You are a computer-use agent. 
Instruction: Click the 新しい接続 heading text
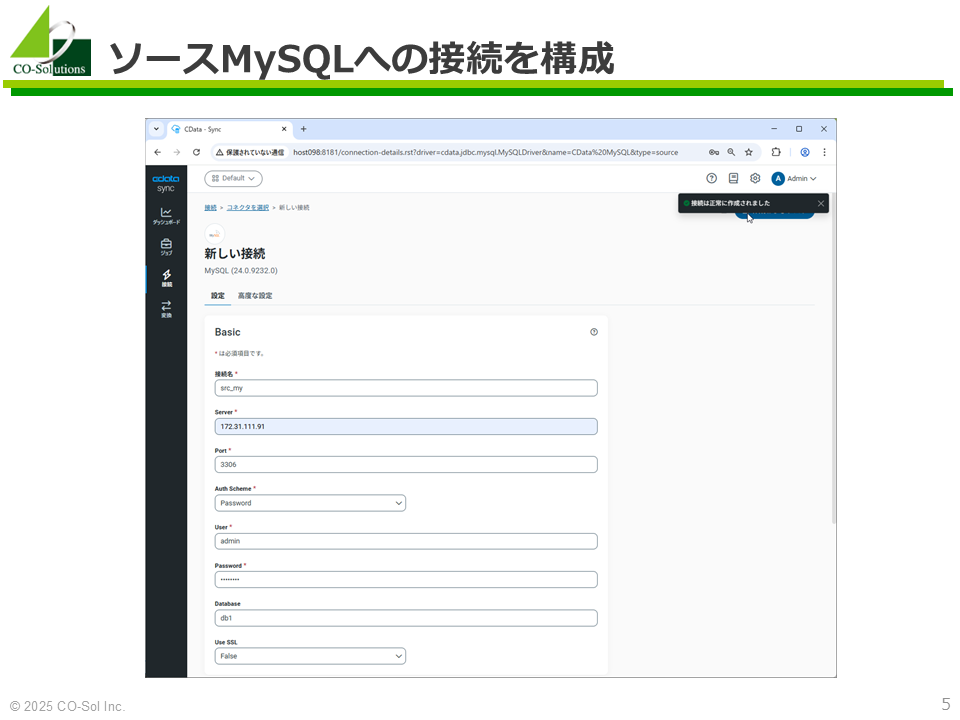coord(235,253)
